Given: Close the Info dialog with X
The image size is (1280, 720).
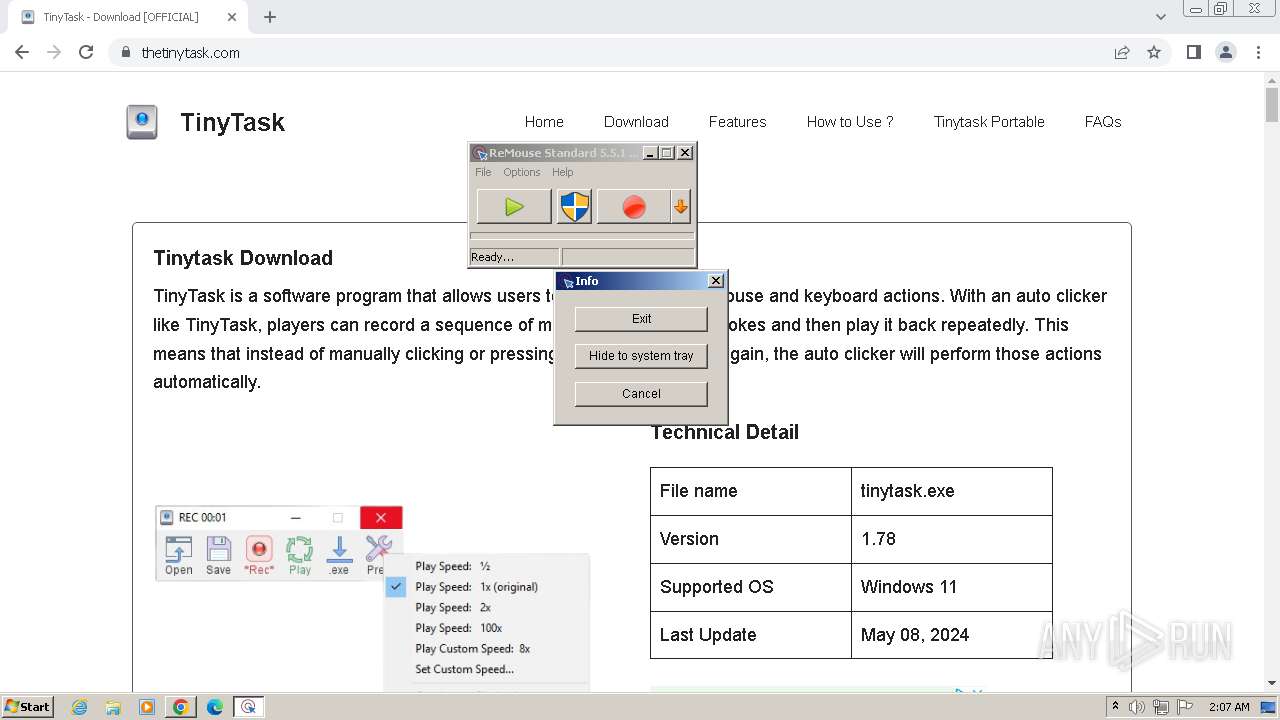Looking at the screenshot, I should click(716, 281).
